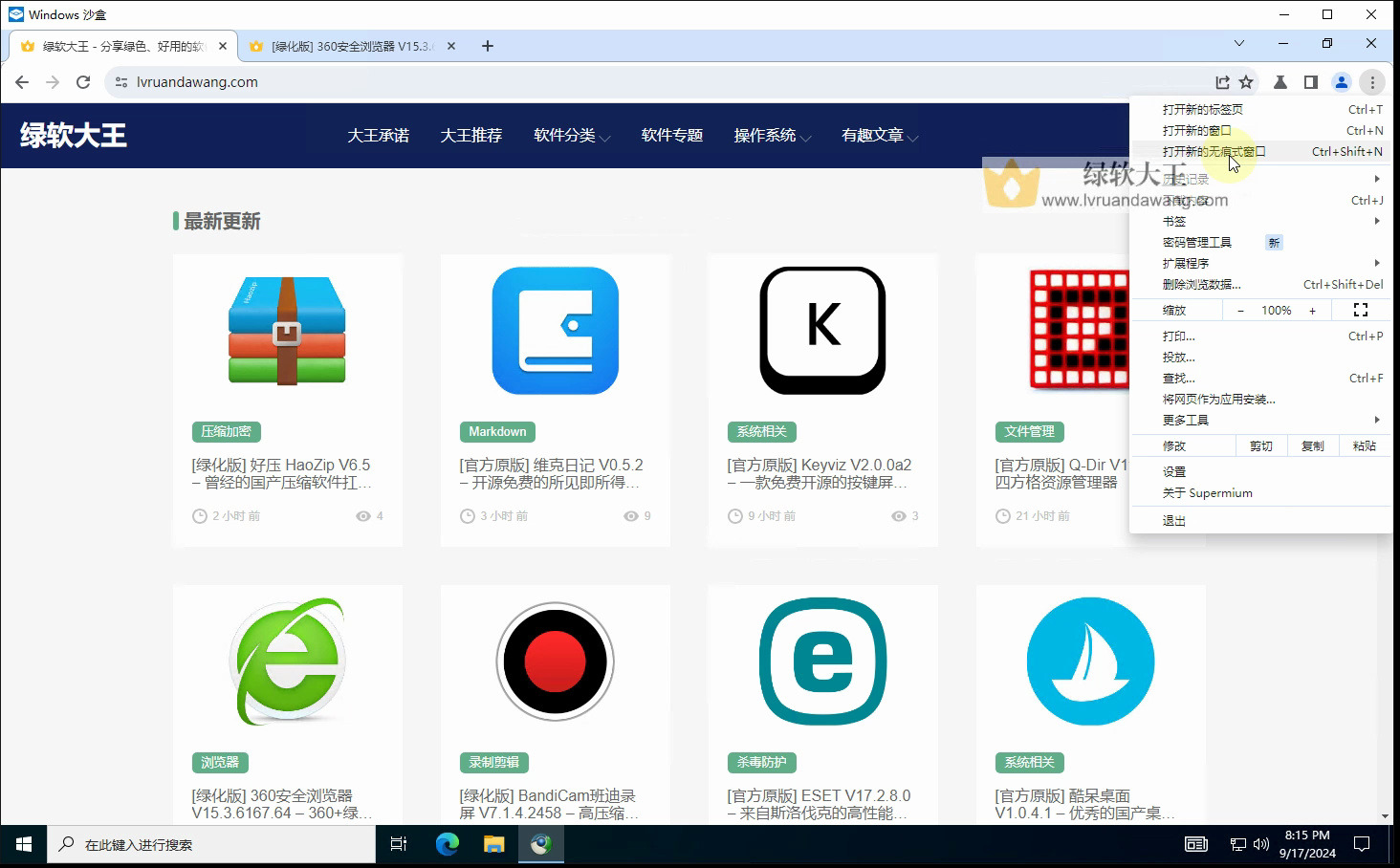The image size is (1400, 868).
Task: Expand the history submenu arrow
Action: tap(1377, 179)
